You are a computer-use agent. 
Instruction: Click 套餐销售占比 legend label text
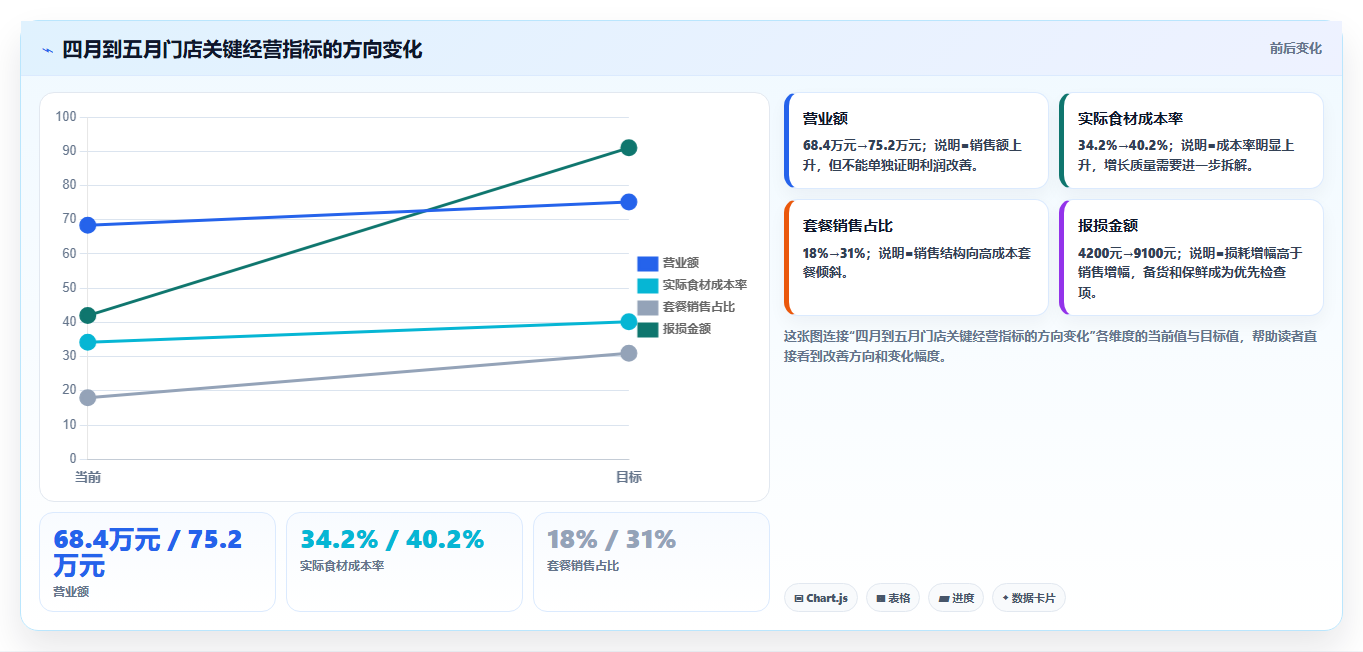(699, 307)
